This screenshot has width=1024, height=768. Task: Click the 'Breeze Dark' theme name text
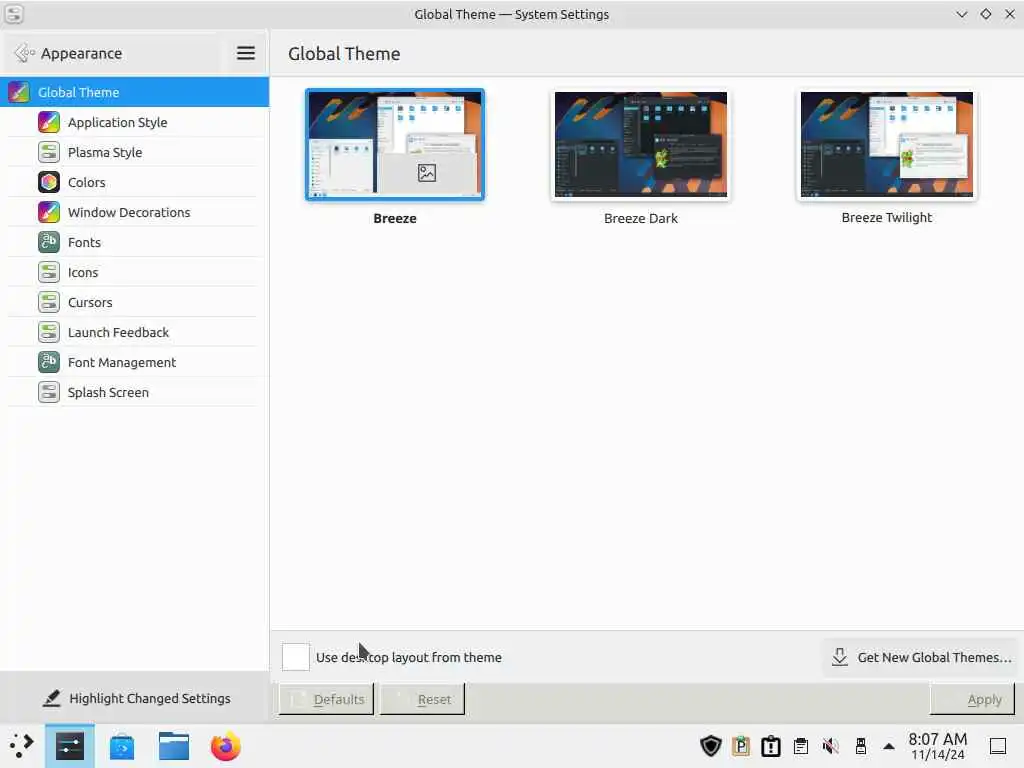[x=641, y=218]
